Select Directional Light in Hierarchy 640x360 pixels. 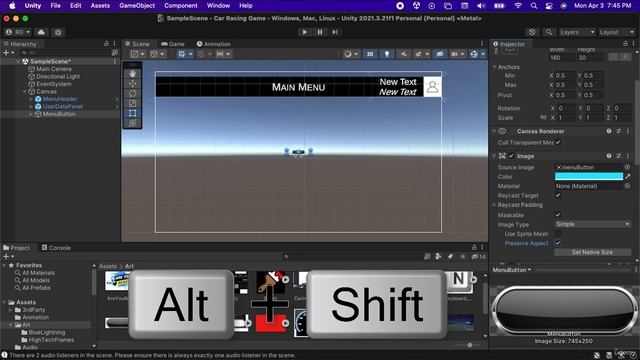tap(58, 76)
